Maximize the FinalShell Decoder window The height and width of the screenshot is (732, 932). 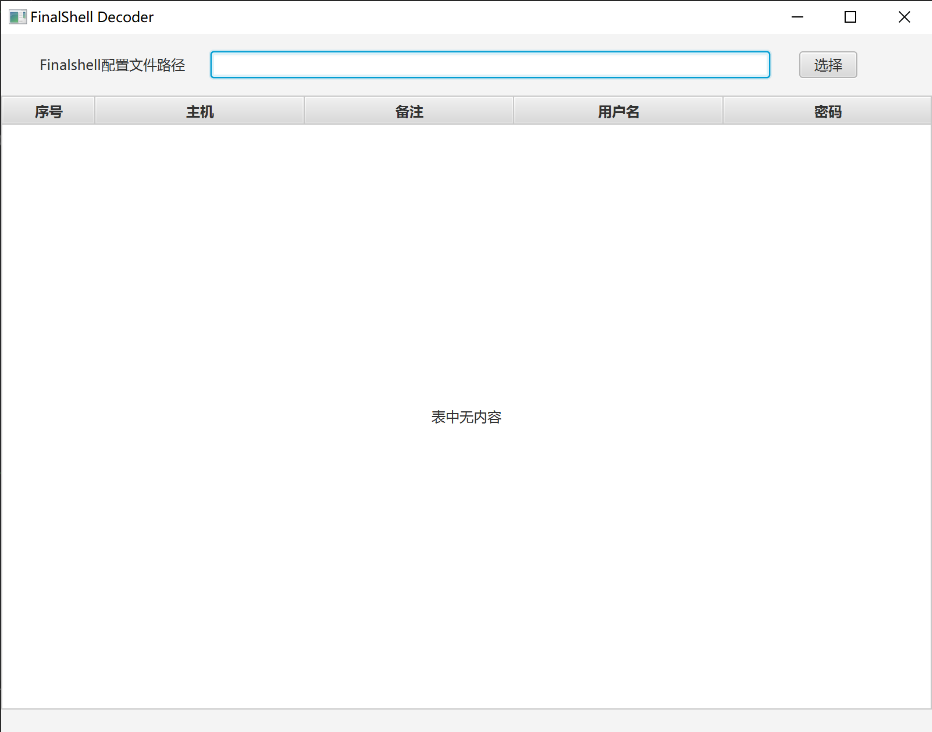click(851, 17)
